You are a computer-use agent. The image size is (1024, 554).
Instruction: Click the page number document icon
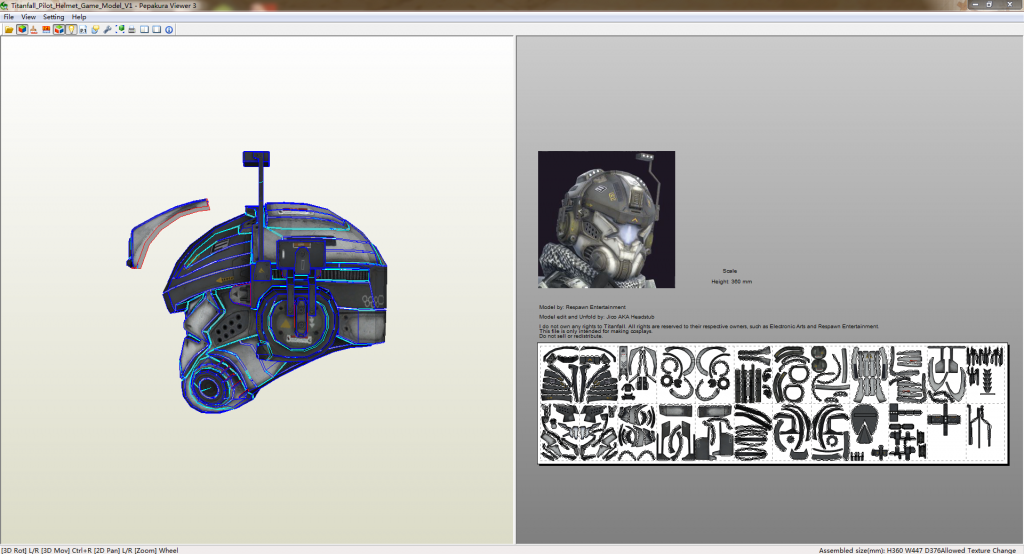tap(83, 29)
